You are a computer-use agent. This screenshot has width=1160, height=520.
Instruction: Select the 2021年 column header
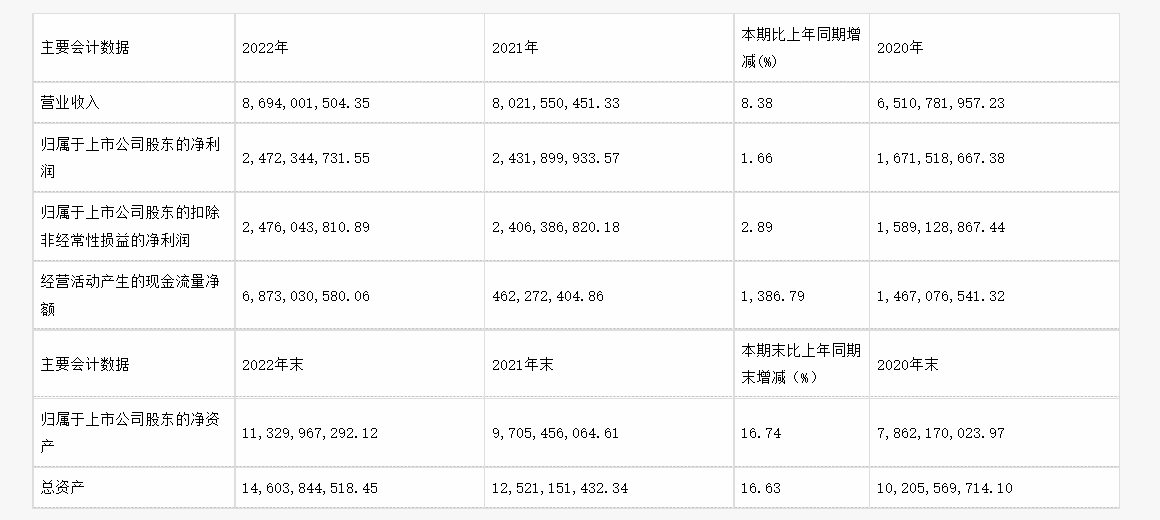[x=609, y=48]
